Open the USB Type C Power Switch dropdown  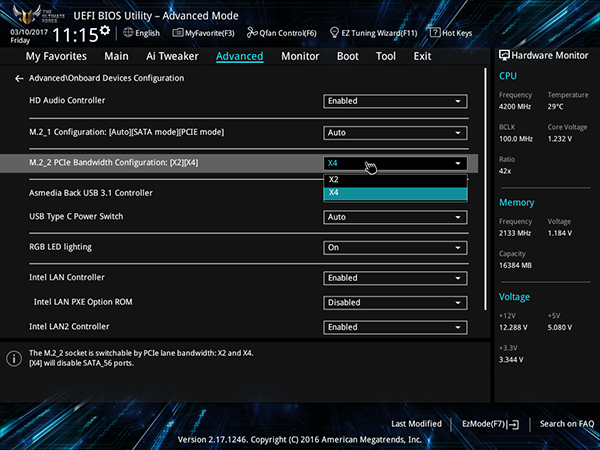(x=395, y=217)
